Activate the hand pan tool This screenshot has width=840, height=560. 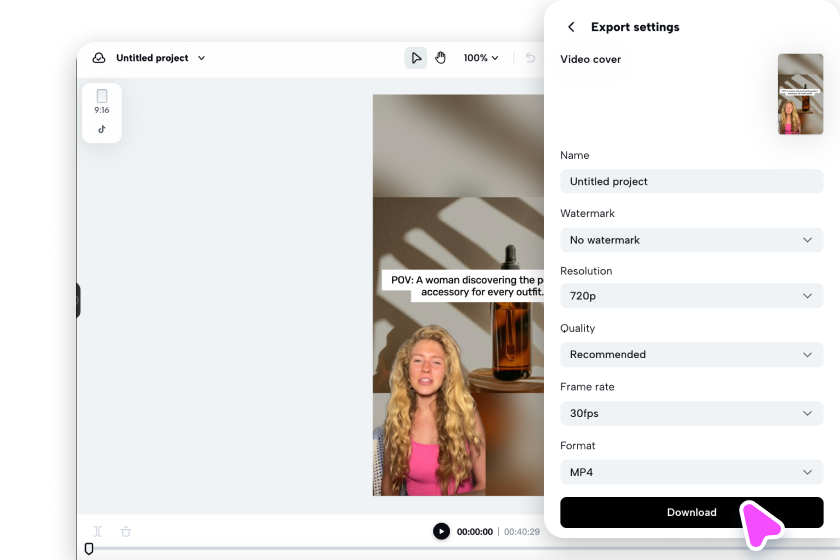point(440,58)
